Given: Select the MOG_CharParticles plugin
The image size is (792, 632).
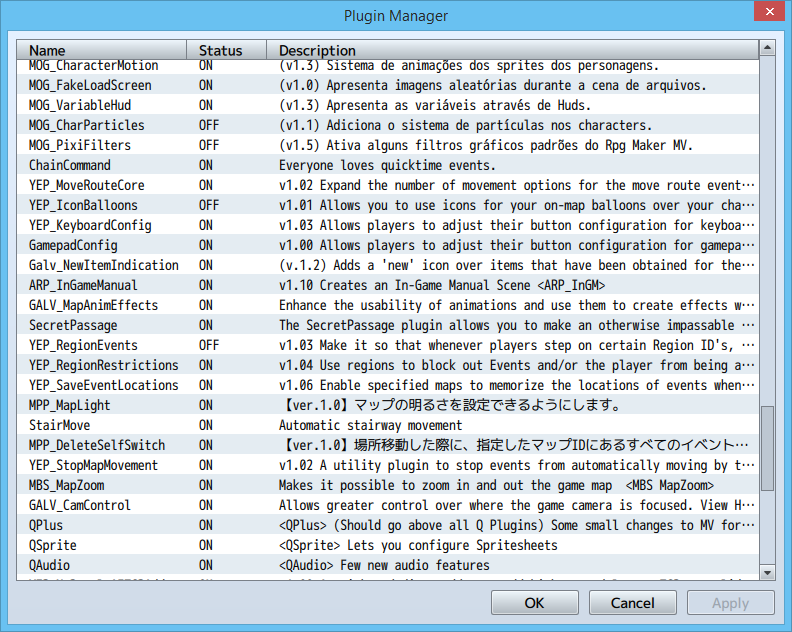Looking at the screenshot, I should (387, 125).
